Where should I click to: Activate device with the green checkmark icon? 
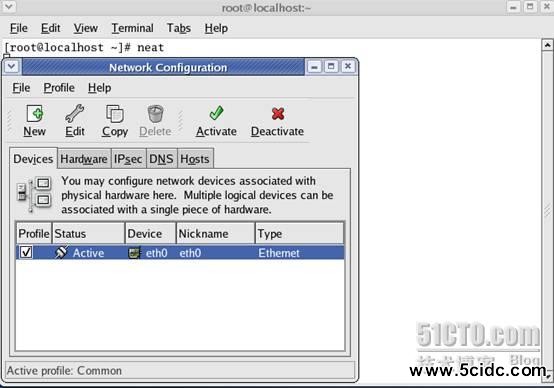(x=216, y=113)
